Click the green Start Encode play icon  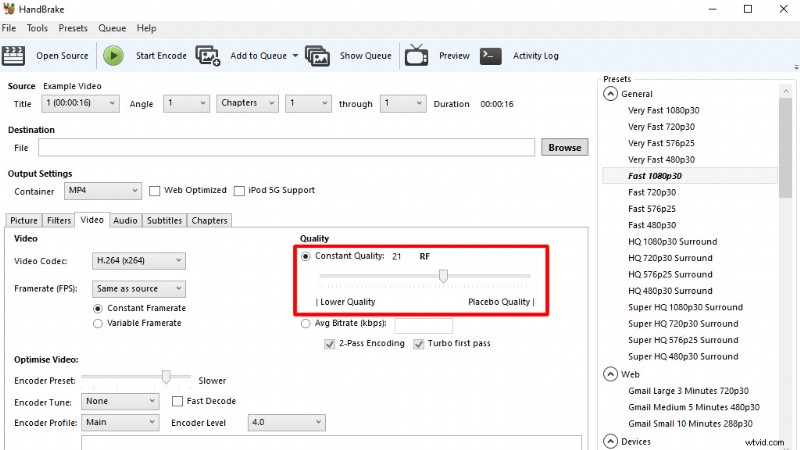pos(113,55)
